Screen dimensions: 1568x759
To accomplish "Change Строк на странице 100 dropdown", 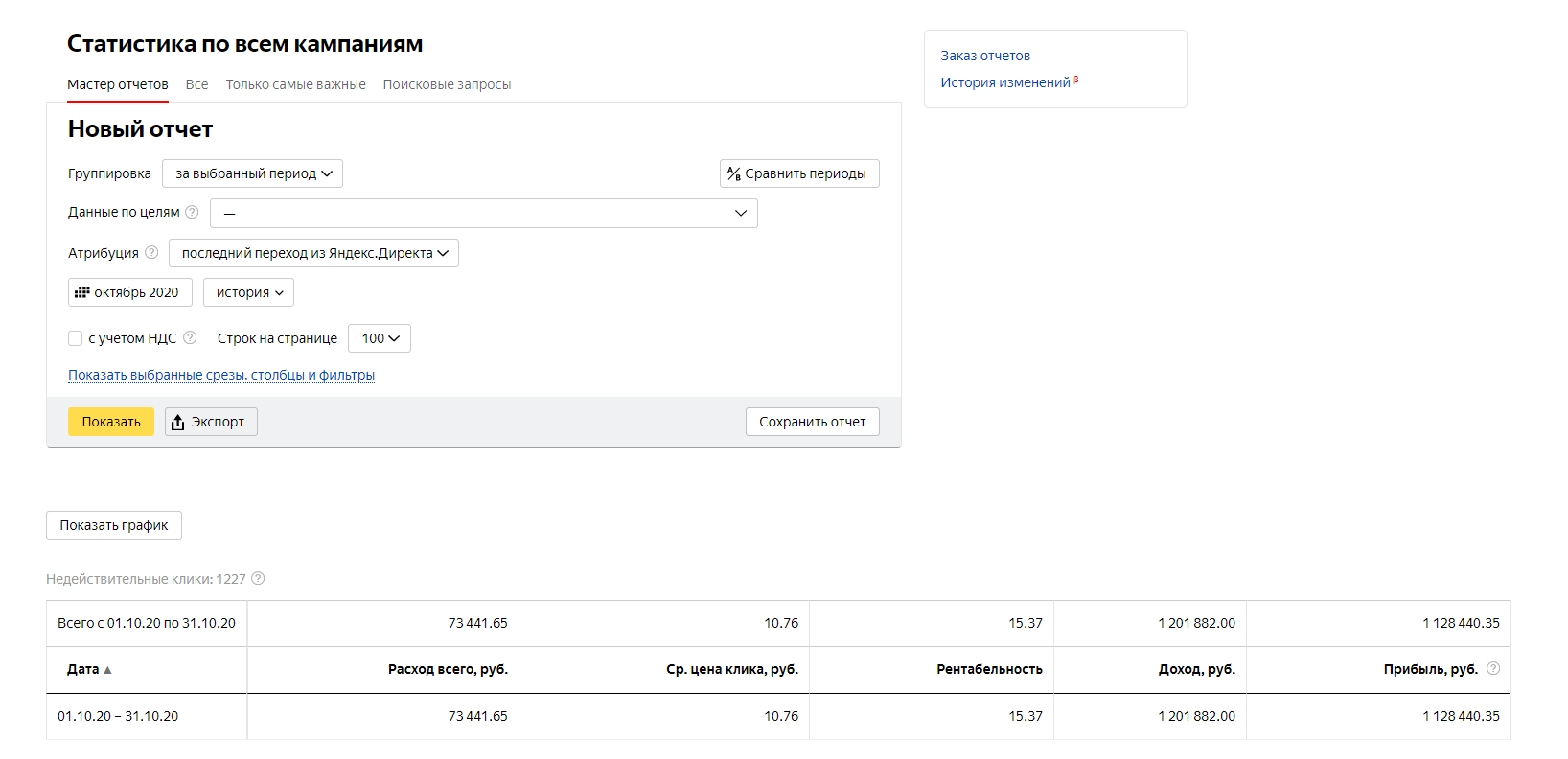I will tap(380, 338).
